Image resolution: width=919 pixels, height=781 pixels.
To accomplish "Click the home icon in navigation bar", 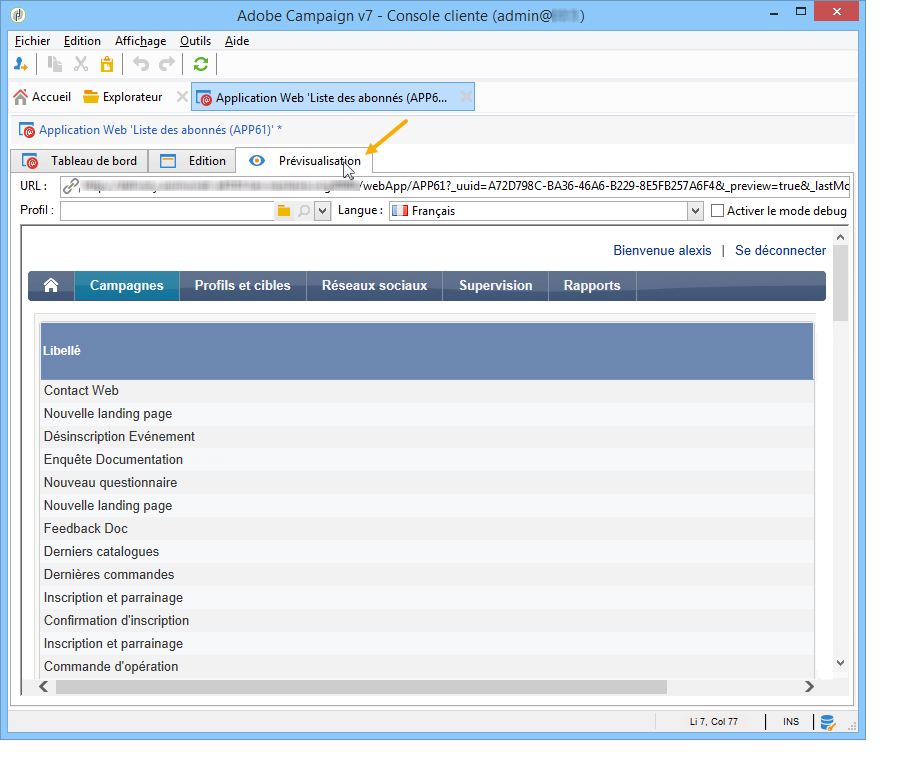I will coord(51,285).
